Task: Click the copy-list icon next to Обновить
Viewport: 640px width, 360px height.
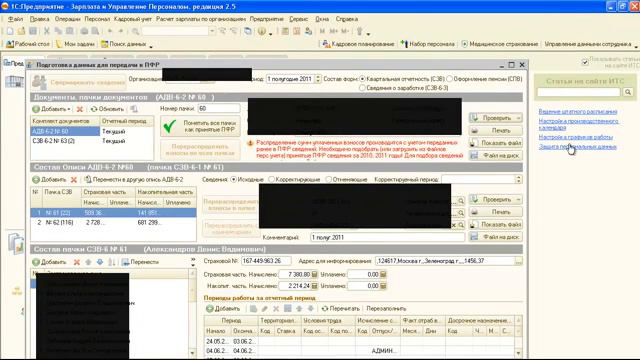Action: click(134, 109)
